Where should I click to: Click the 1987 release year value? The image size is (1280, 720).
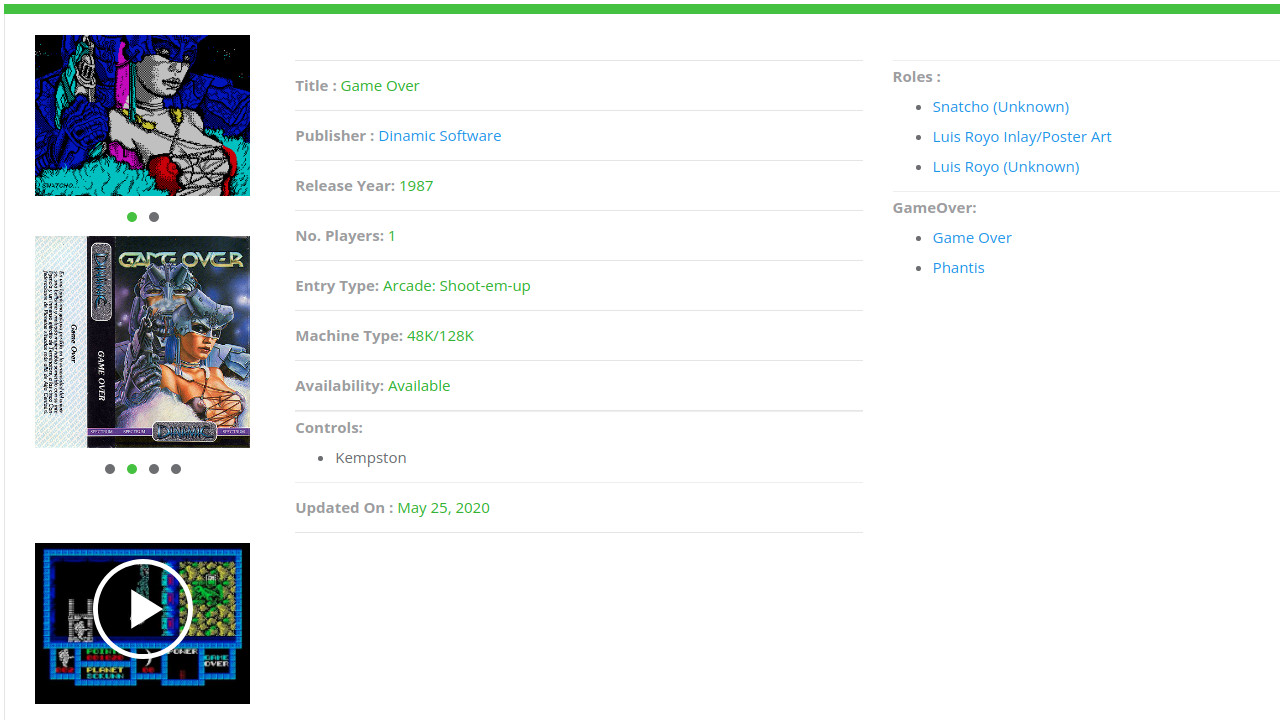[x=415, y=186]
